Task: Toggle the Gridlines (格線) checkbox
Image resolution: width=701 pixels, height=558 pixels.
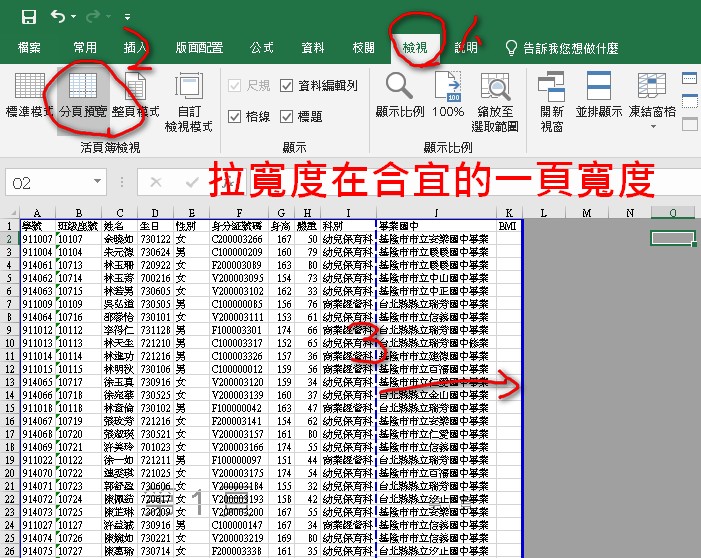Action: (235, 117)
